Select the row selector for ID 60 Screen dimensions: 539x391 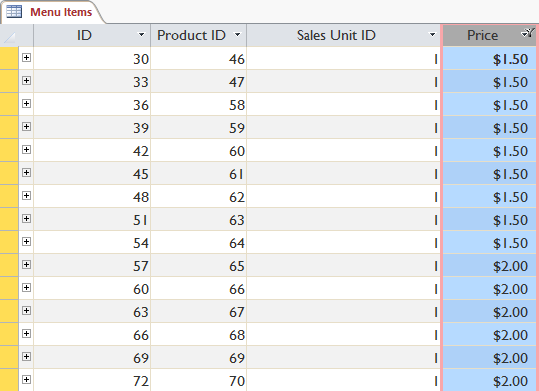pos(9,288)
